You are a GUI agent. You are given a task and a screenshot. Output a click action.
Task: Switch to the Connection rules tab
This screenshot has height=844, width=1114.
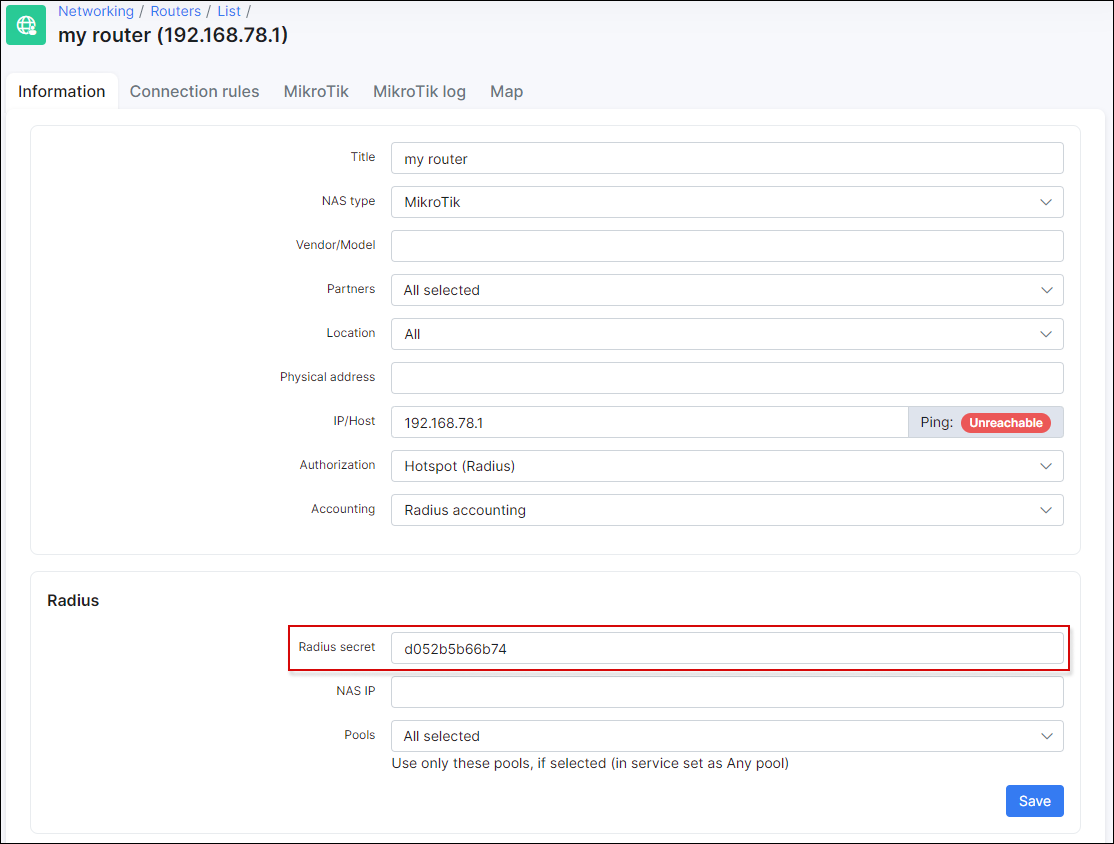point(194,92)
